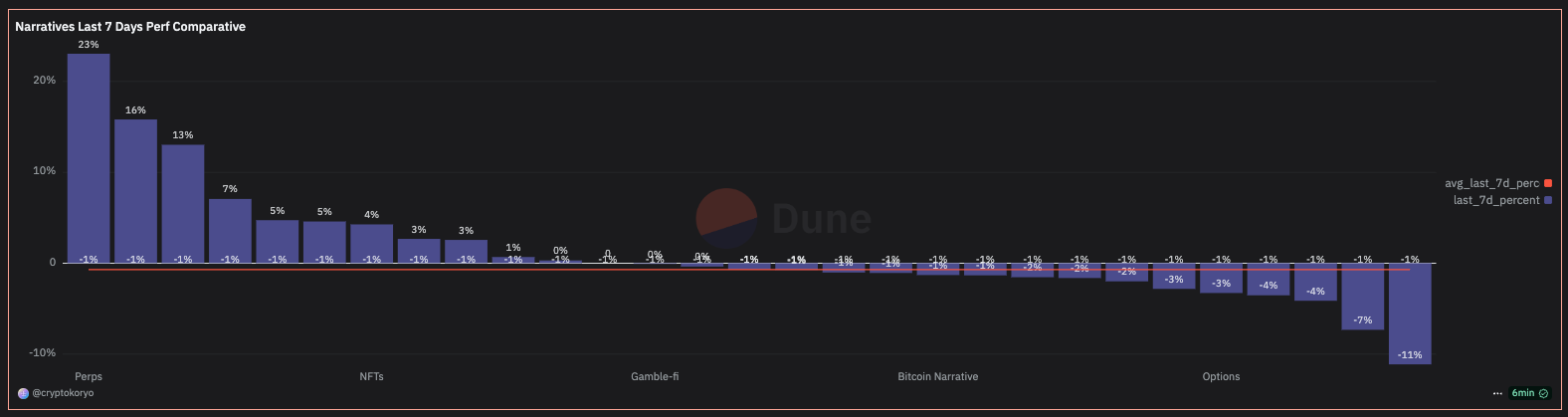Select the 16% bar in chart
Screen dimensions: 1568x417
[135, 190]
